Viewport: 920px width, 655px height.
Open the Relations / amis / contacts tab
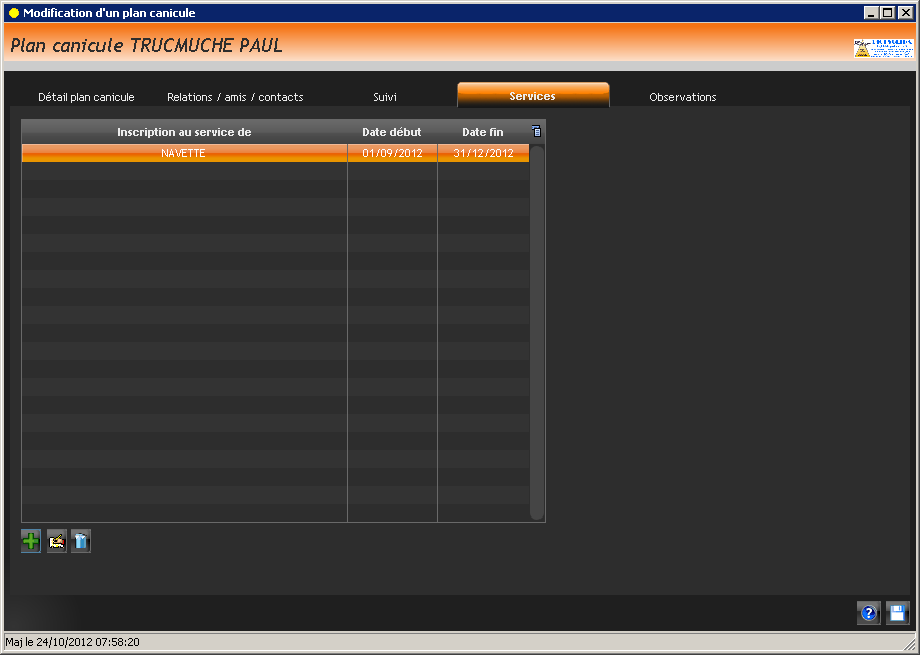click(235, 97)
